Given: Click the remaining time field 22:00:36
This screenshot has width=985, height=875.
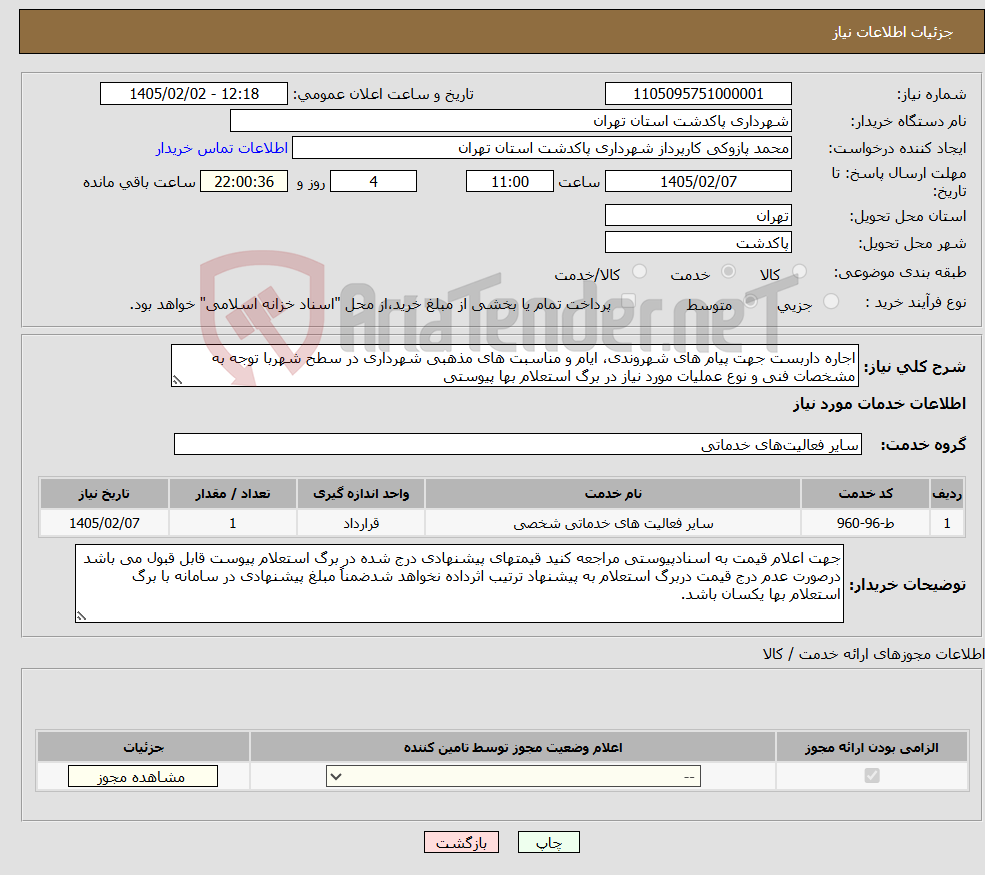Looking at the screenshot, I should tap(244, 182).
